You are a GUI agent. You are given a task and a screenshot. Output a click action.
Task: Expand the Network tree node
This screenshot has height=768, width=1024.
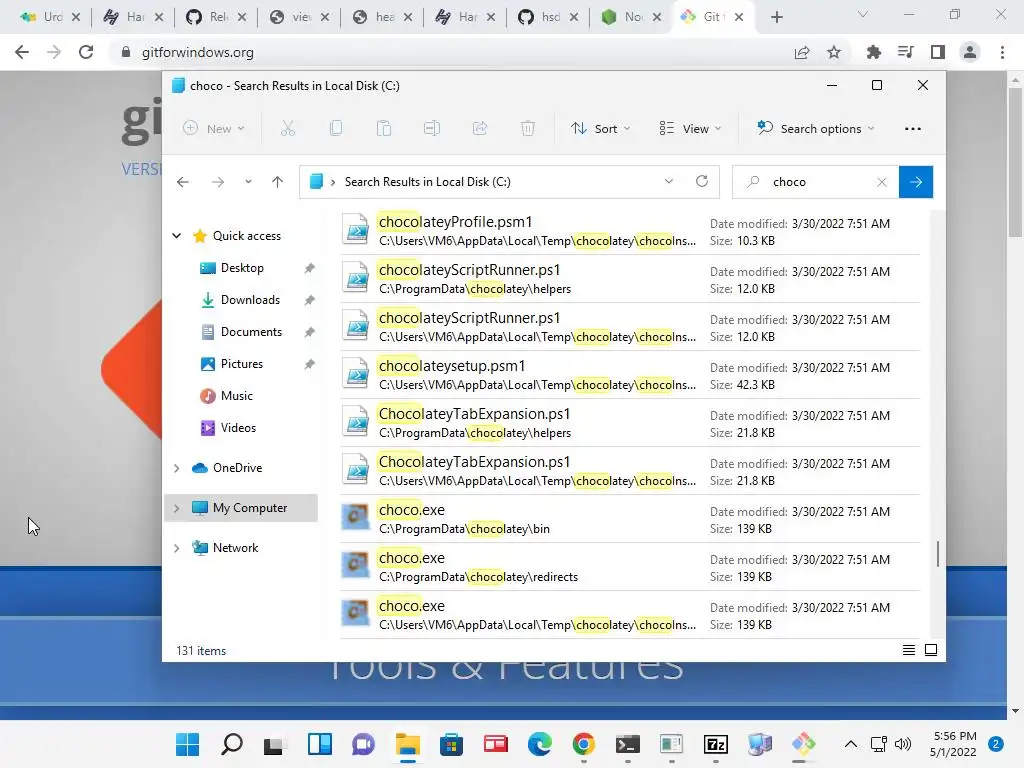[176, 548]
